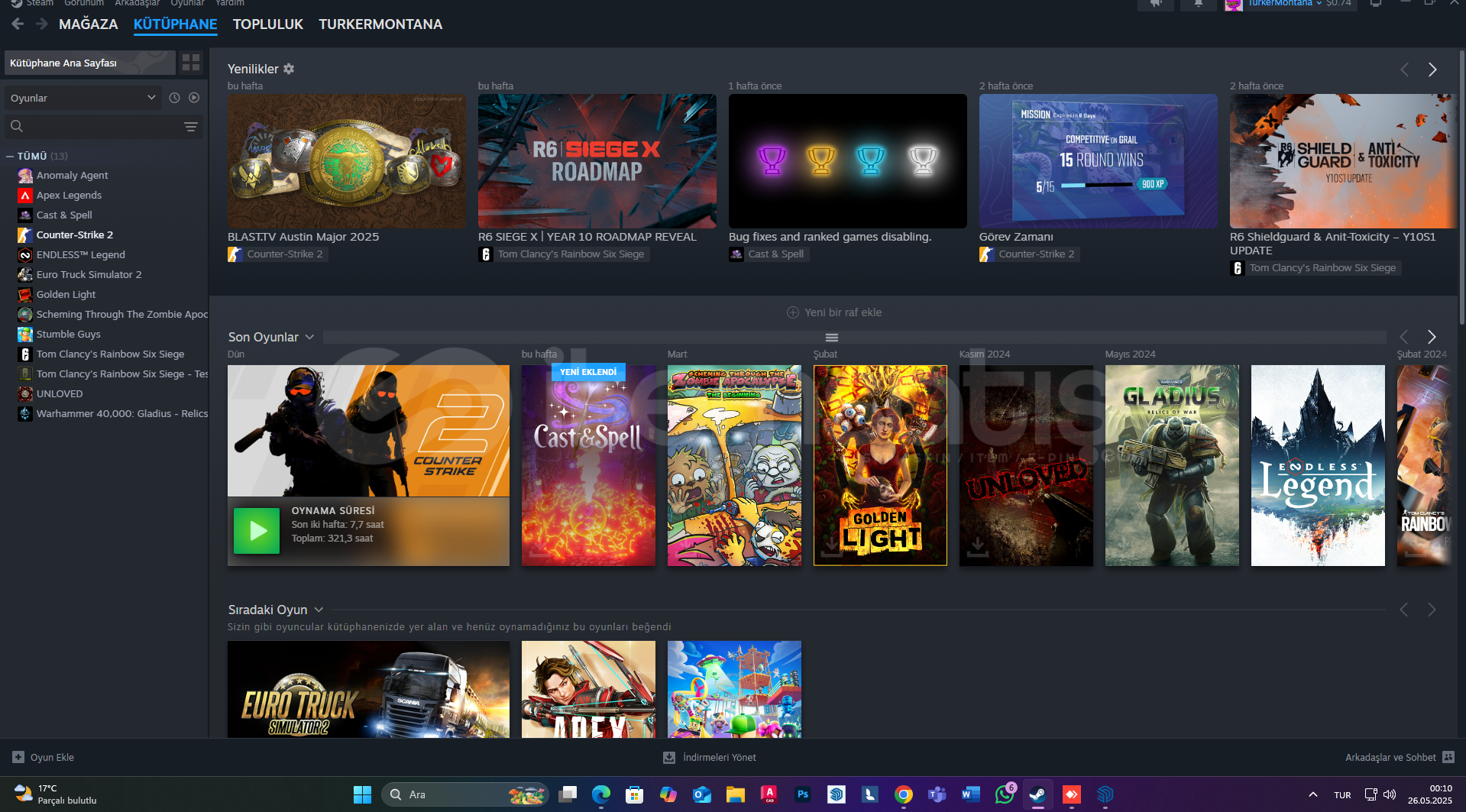Open Cast & Spell game cover
This screenshot has height=812, width=1466.
[x=588, y=465]
